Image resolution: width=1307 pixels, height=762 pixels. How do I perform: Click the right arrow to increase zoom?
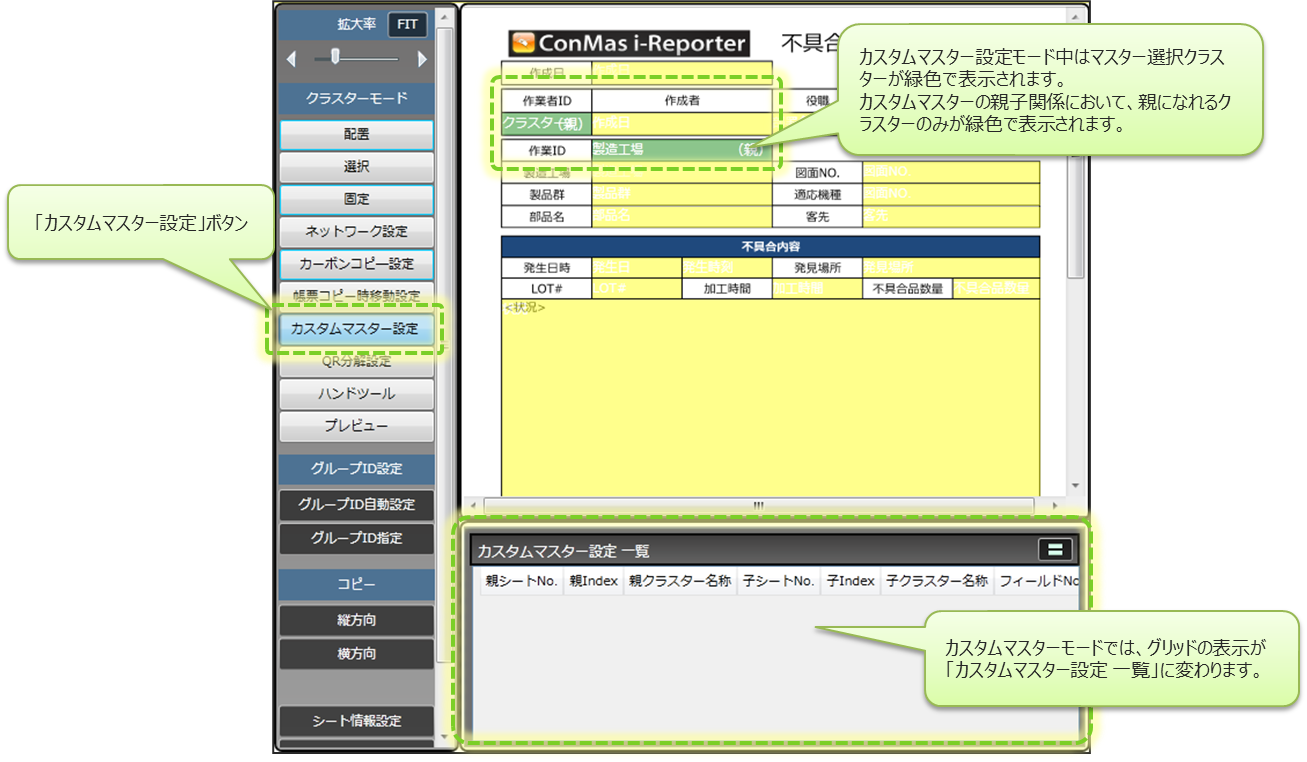click(422, 59)
